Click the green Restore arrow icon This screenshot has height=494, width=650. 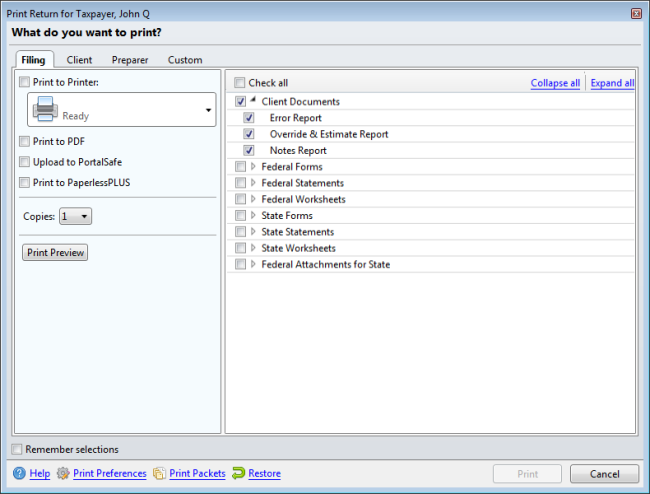(x=239, y=473)
